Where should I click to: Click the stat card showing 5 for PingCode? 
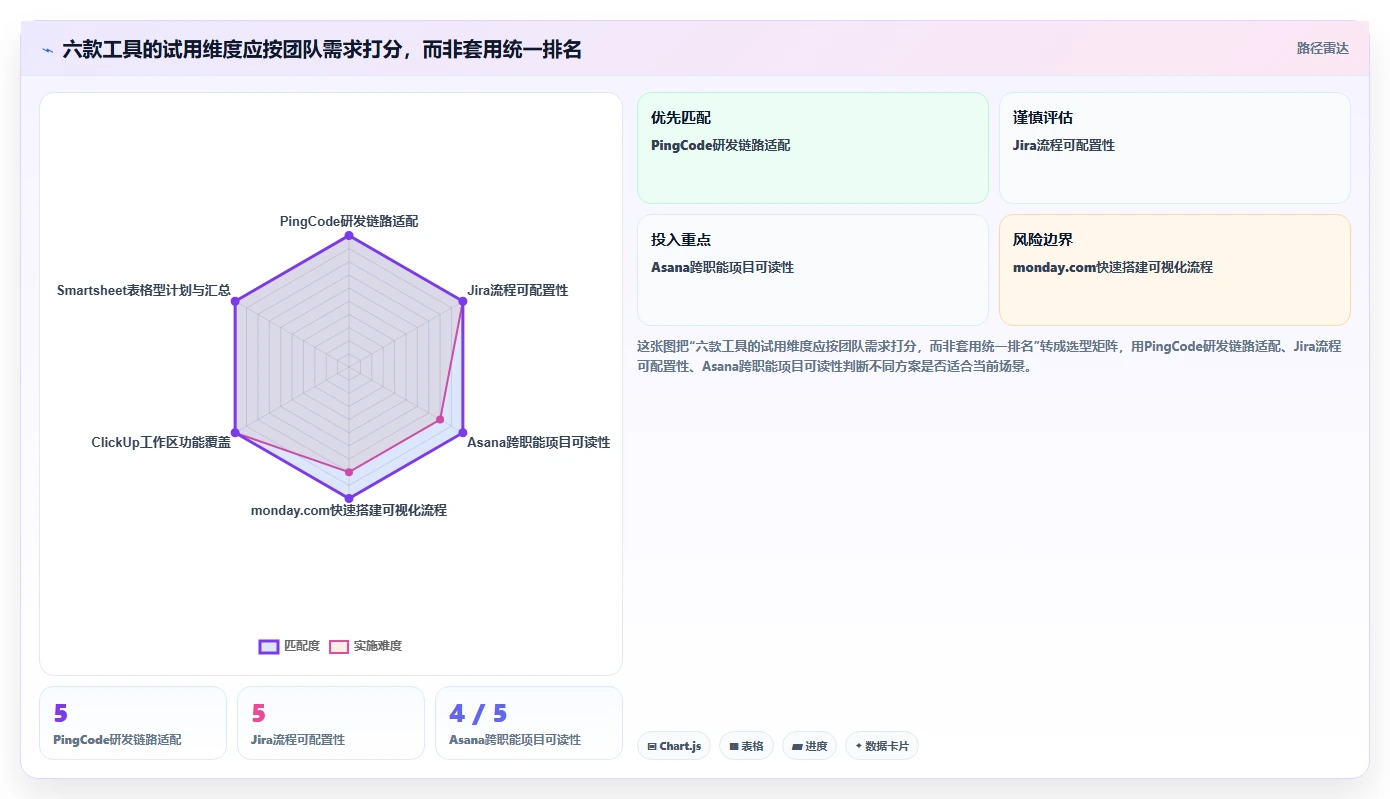(133, 723)
